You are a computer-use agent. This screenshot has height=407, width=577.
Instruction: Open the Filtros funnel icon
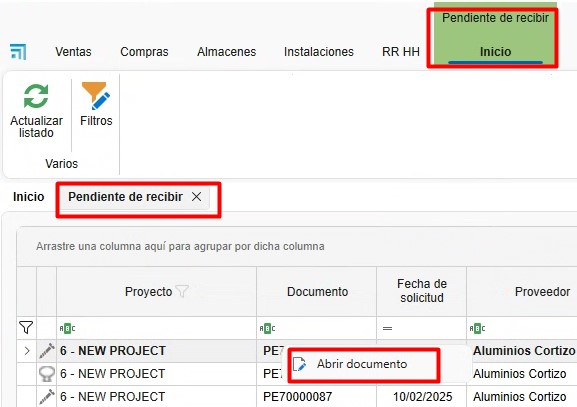pyautogui.click(x=96, y=96)
